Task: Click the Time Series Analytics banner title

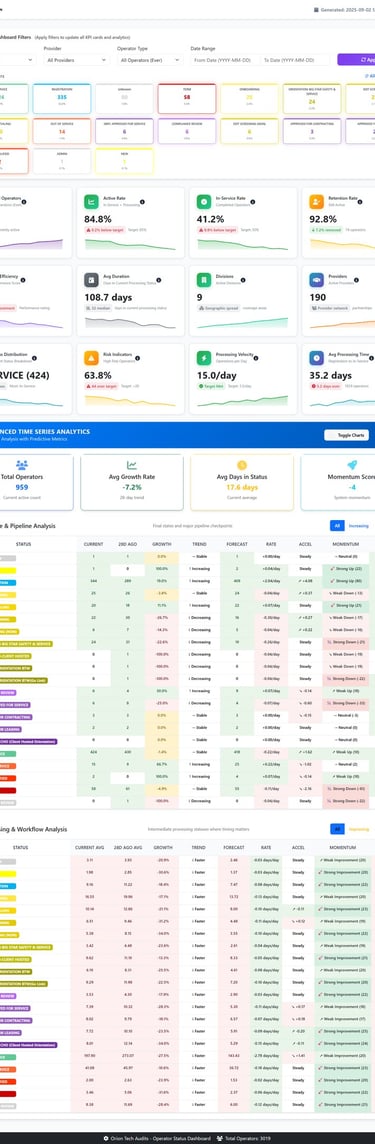Action: point(45,431)
